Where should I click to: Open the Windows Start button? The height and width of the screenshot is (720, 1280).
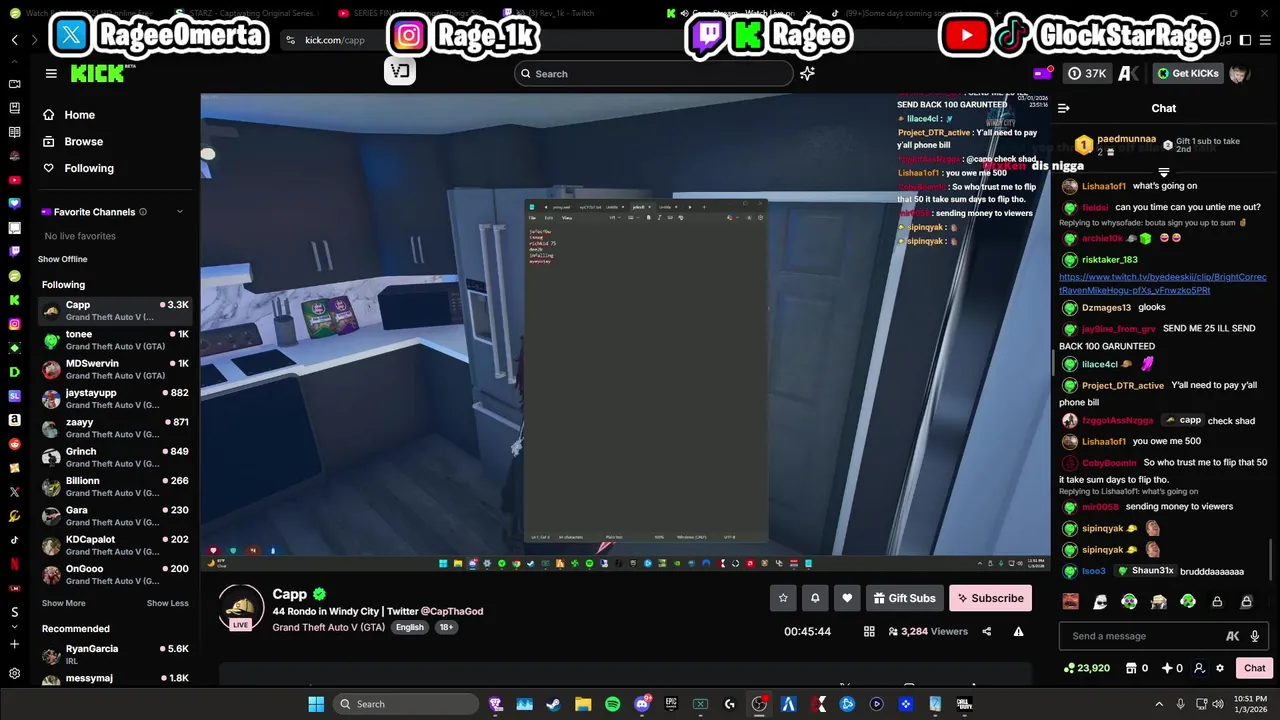click(316, 704)
